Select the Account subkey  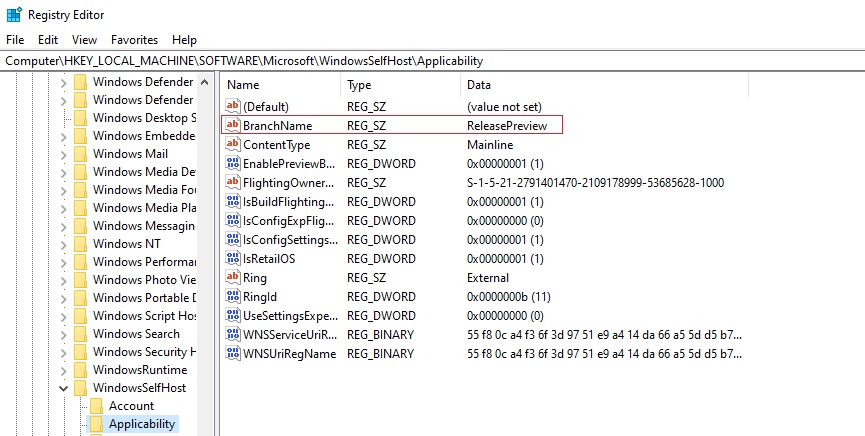pos(131,406)
